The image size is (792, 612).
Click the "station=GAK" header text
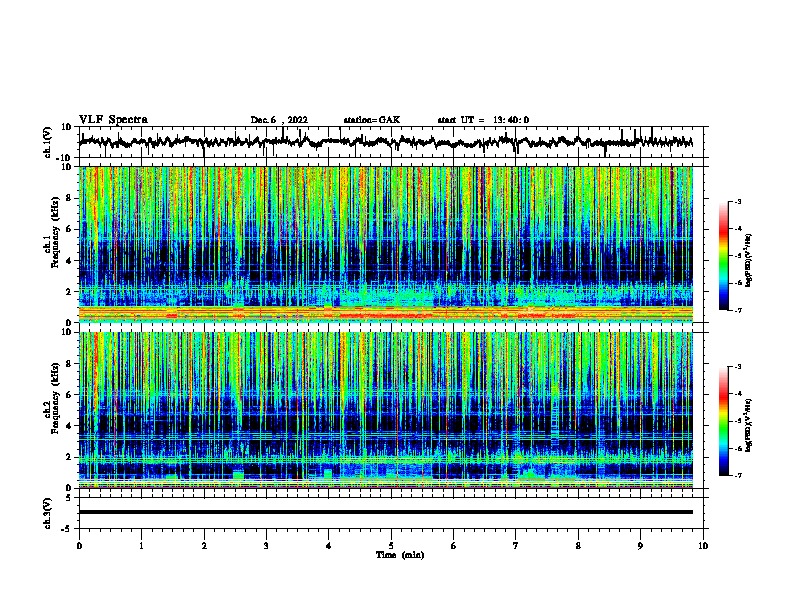372,120
